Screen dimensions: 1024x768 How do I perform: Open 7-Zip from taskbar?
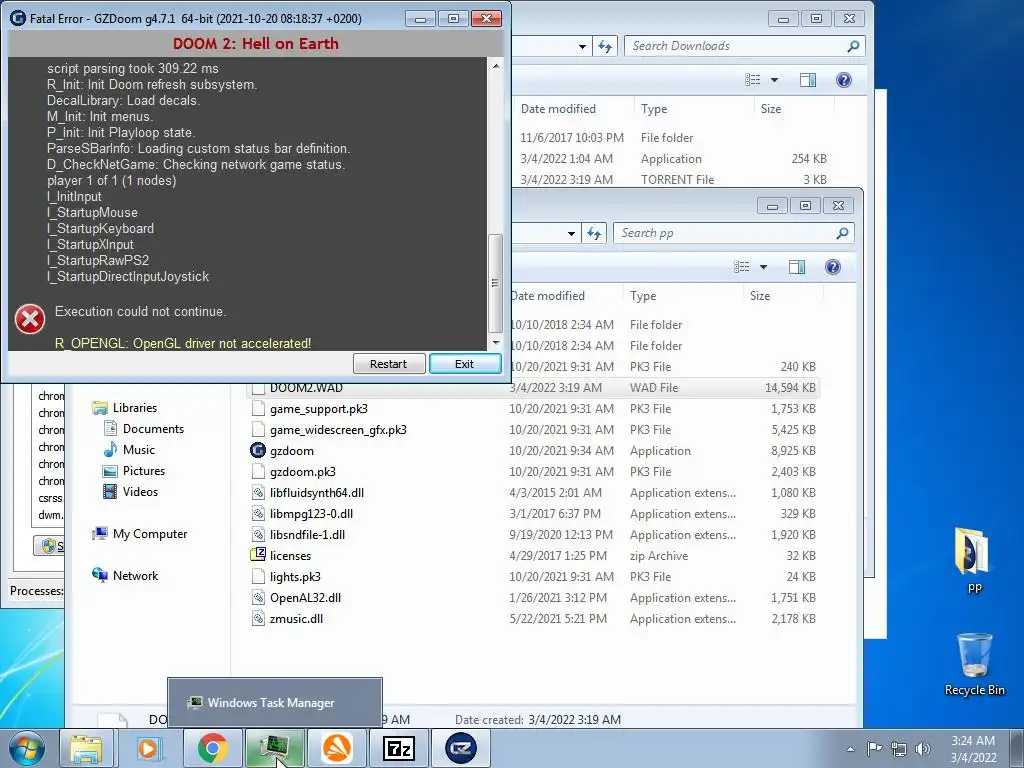pyautogui.click(x=399, y=748)
